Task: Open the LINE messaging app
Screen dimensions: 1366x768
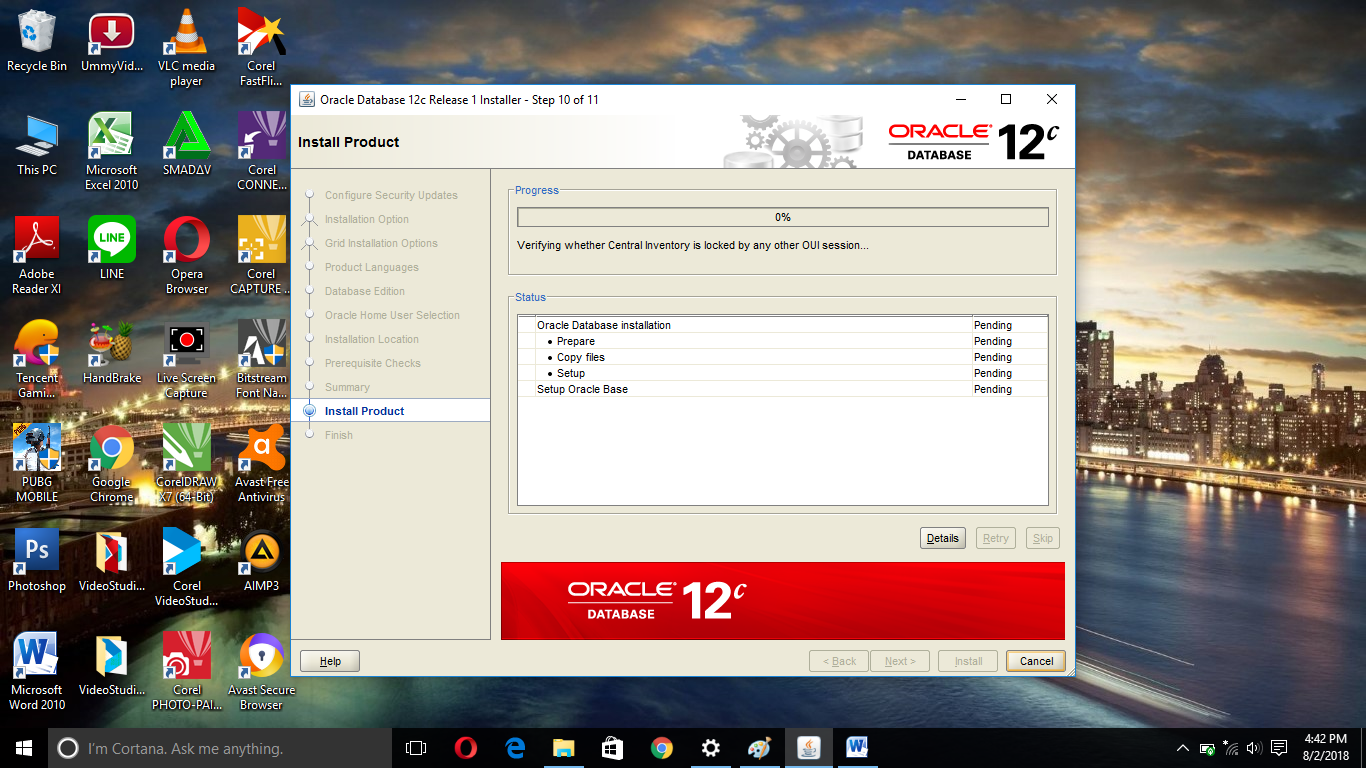Action: coord(111,240)
